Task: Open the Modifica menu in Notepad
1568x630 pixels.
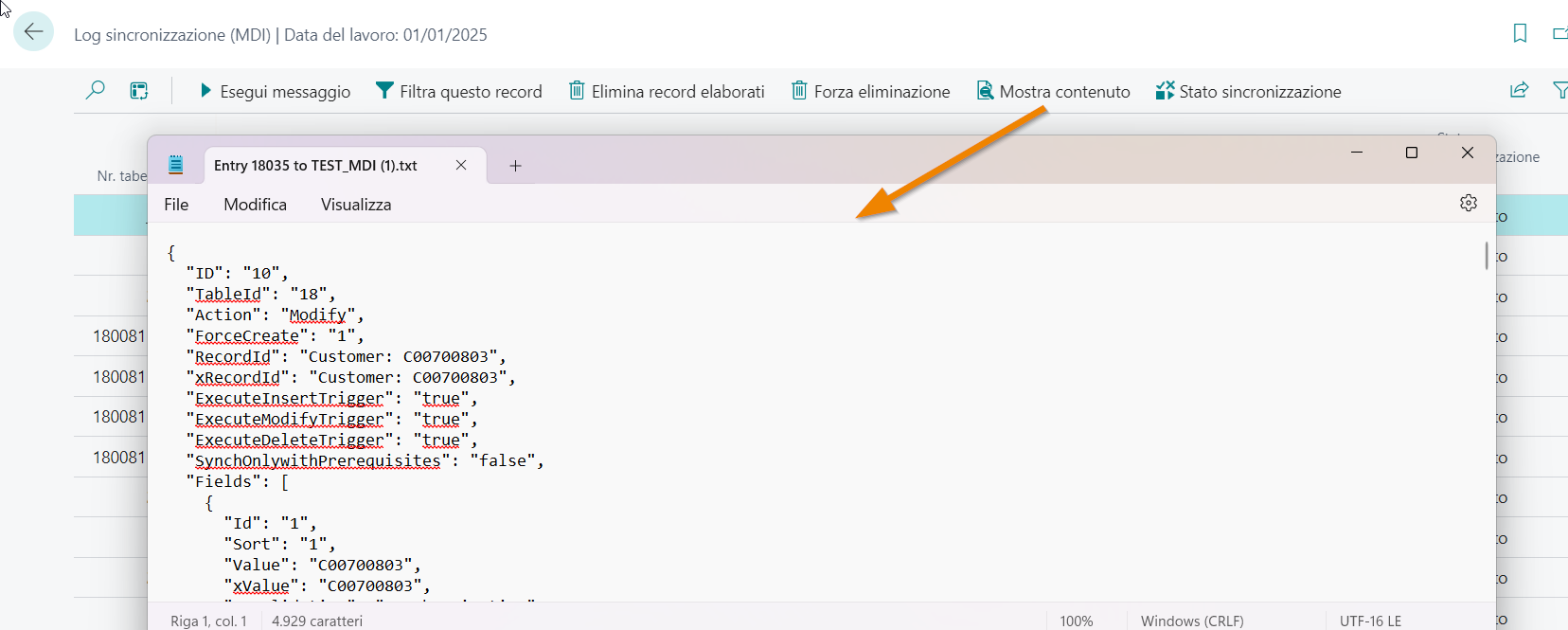Action: coord(256,205)
